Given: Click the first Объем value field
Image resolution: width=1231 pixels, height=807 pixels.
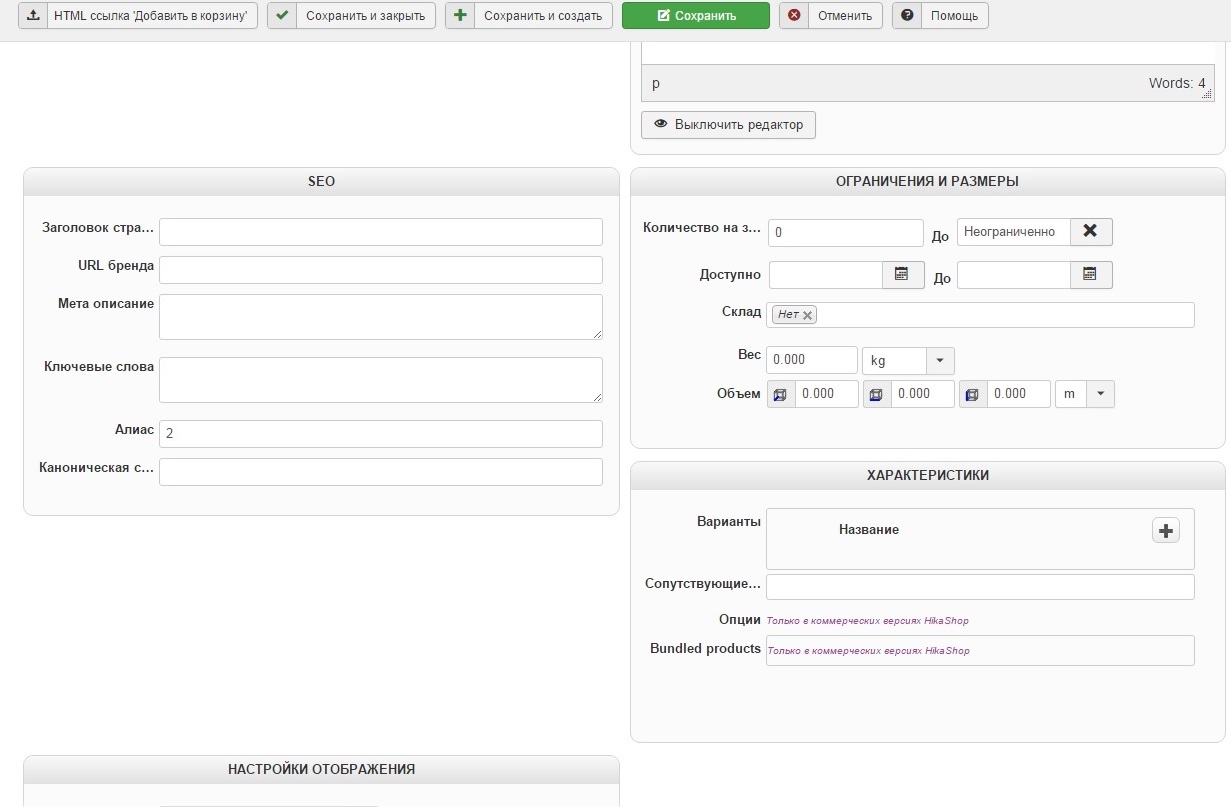Looking at the screenshot, I should pos(827,394).
